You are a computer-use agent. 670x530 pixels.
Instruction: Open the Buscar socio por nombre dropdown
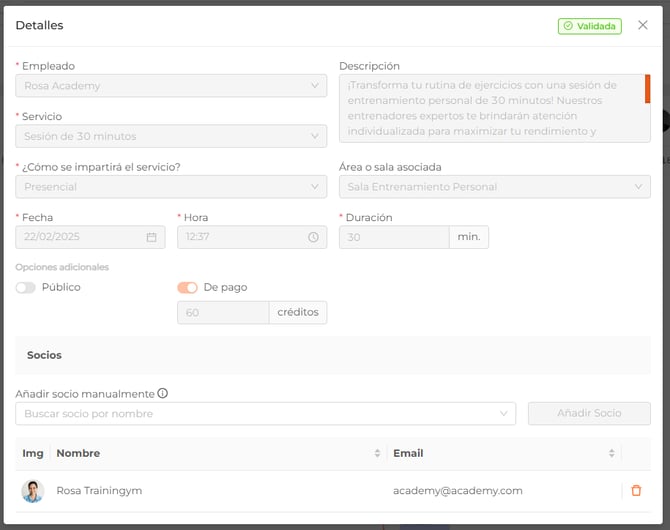(265, 414)
